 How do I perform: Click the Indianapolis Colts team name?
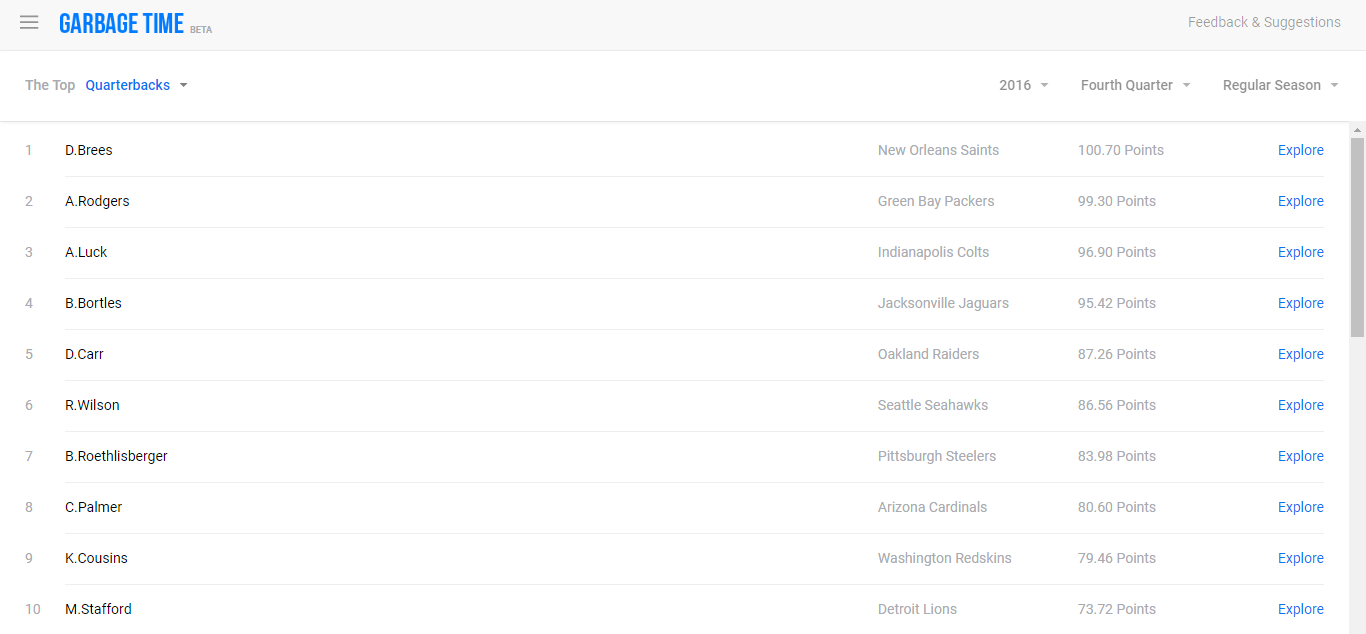click(x=933, y=252)
